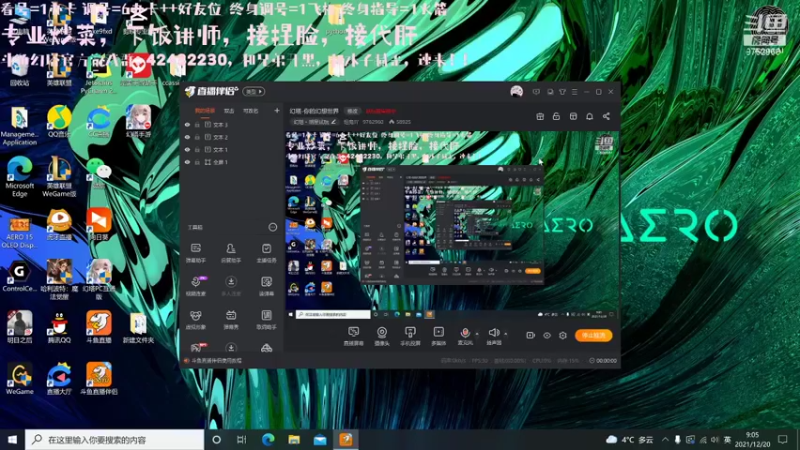
Task: Add a new scene with plus icon
Action: tap(277, 110)
